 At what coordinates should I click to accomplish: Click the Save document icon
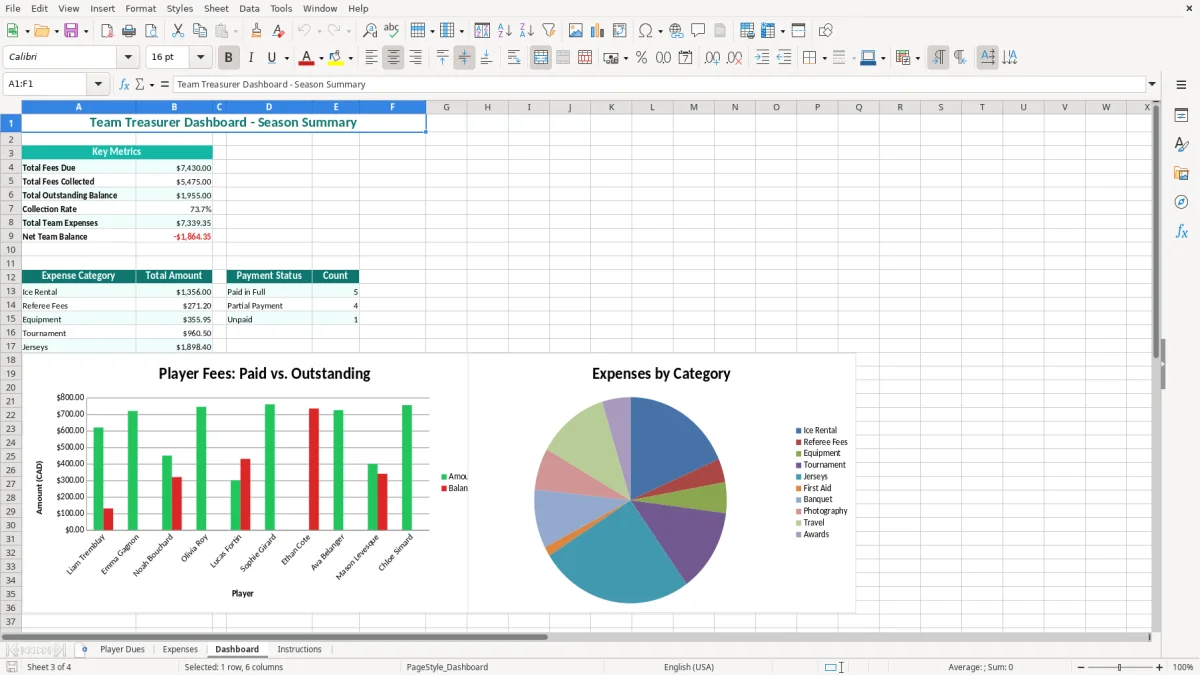pos(71,31)
